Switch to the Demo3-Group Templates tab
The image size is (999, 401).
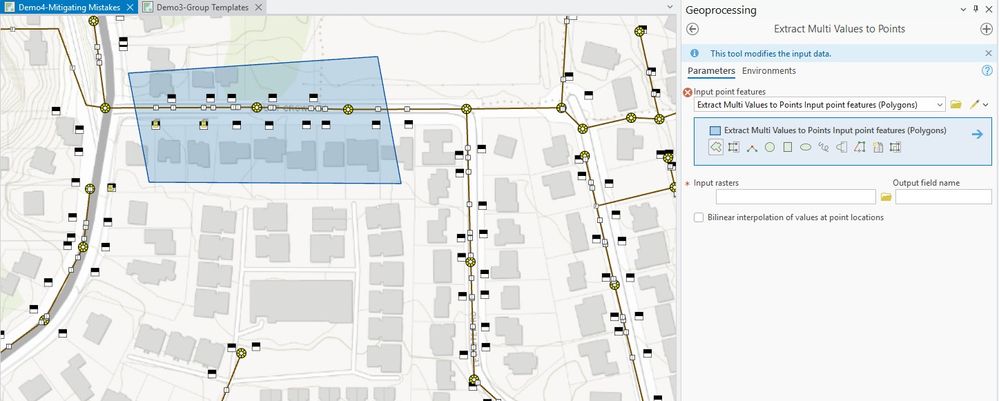pos(200,7)
